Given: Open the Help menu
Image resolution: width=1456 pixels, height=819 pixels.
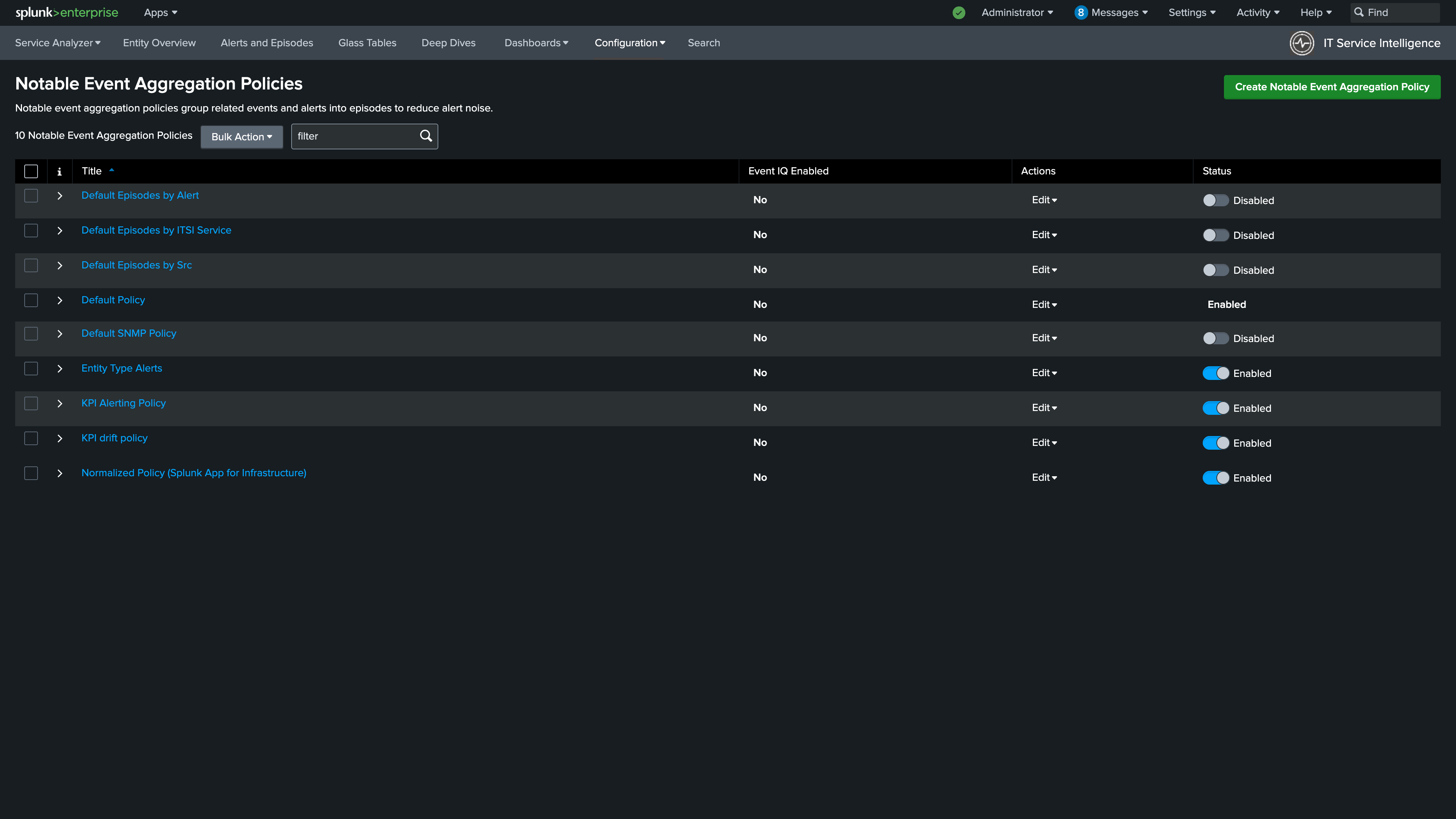Looking at the screenshot, I should [x=1316, y=13].
